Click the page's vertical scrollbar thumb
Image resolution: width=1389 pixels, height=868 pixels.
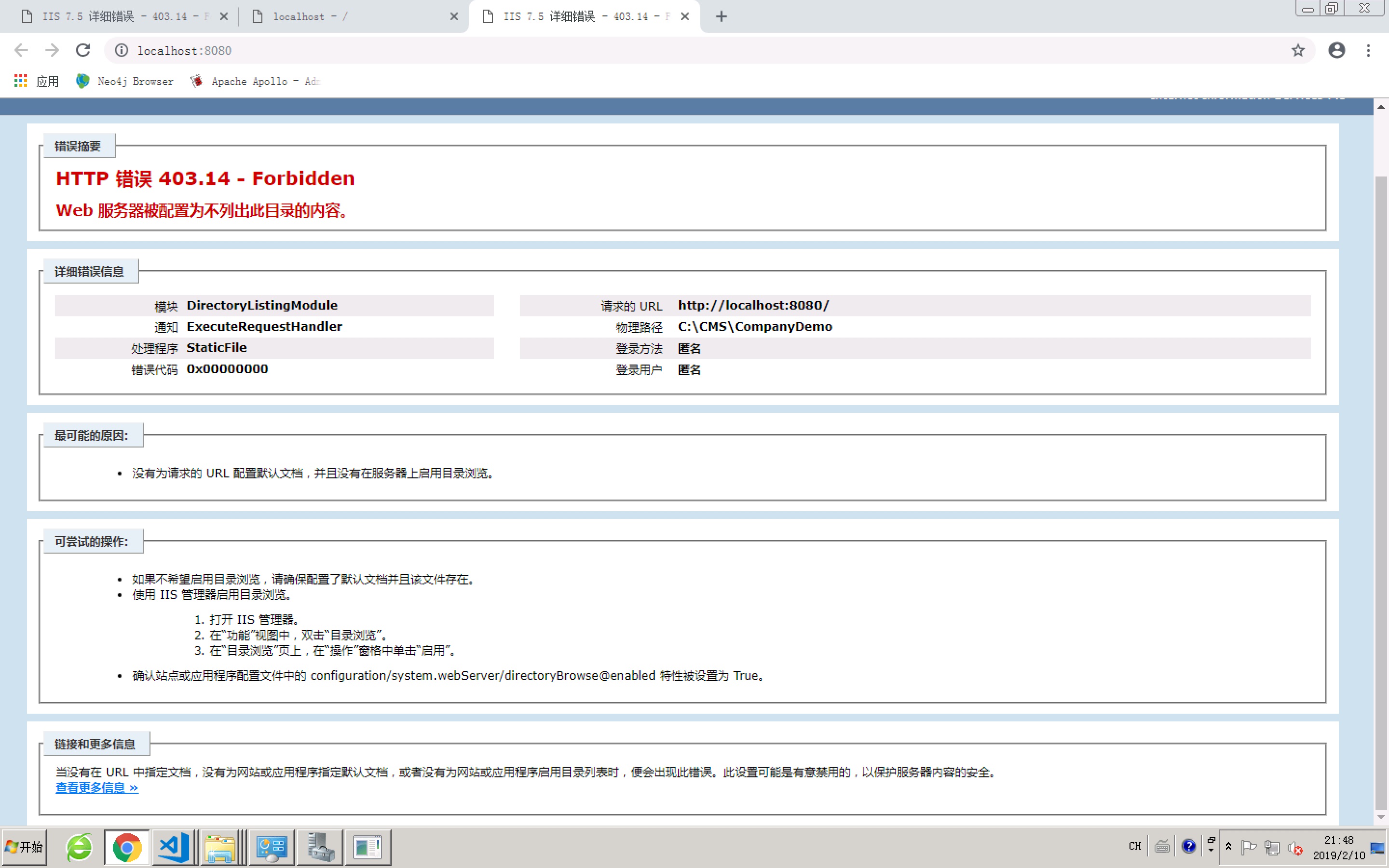coord(1381,492)
